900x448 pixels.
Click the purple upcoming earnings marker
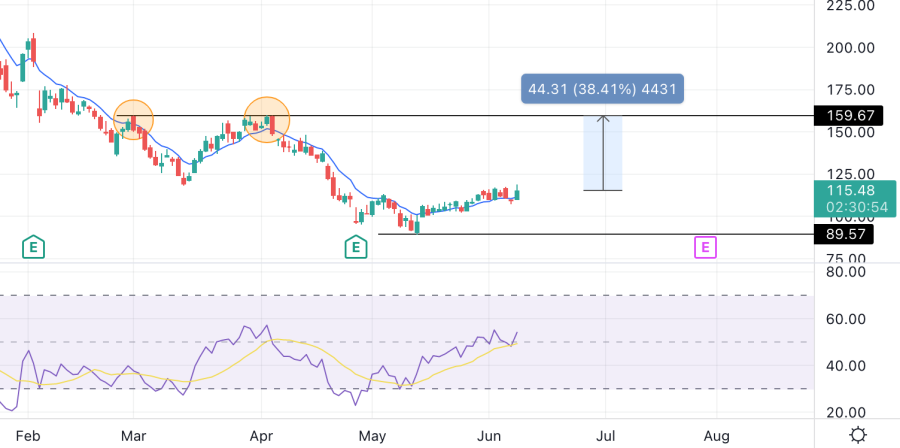[x=706, y=245]
